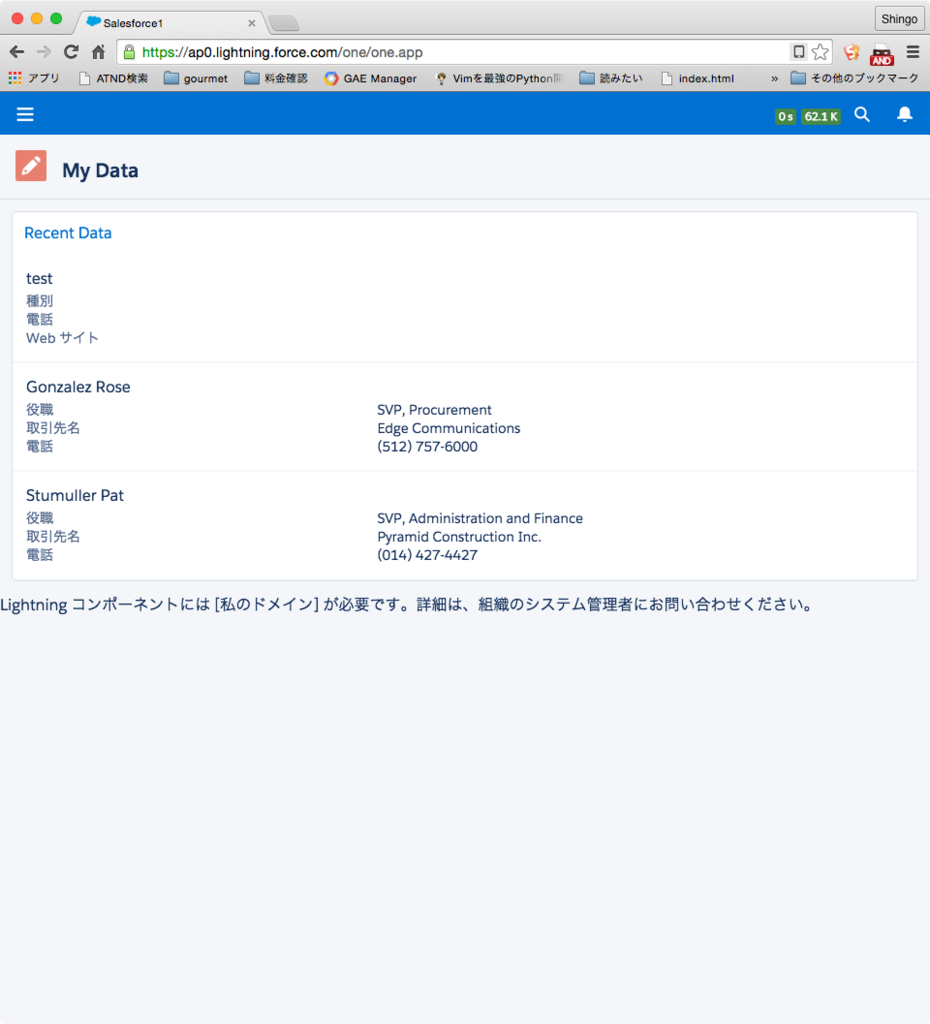Screen dimensions: 930x1024
Task: Toggle the mobile device view icon
Action: (x=798, y=51)
